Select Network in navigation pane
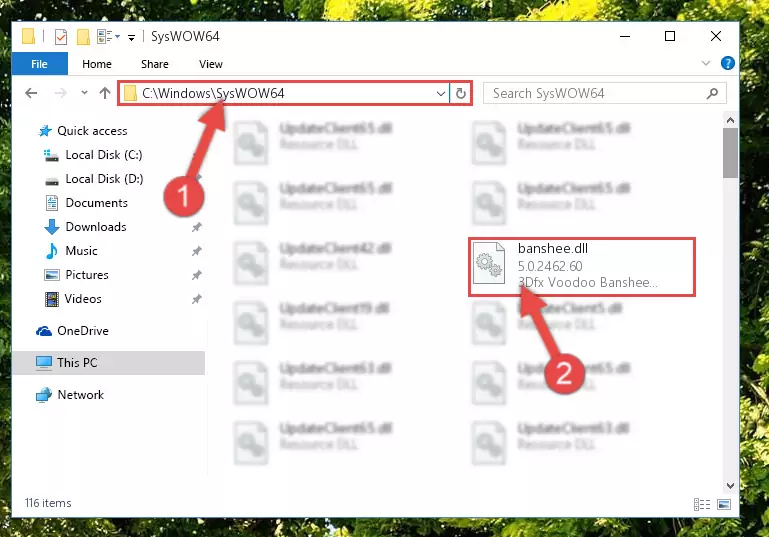Viewport: 769px width, 537px height. click(x=80, y=395)
